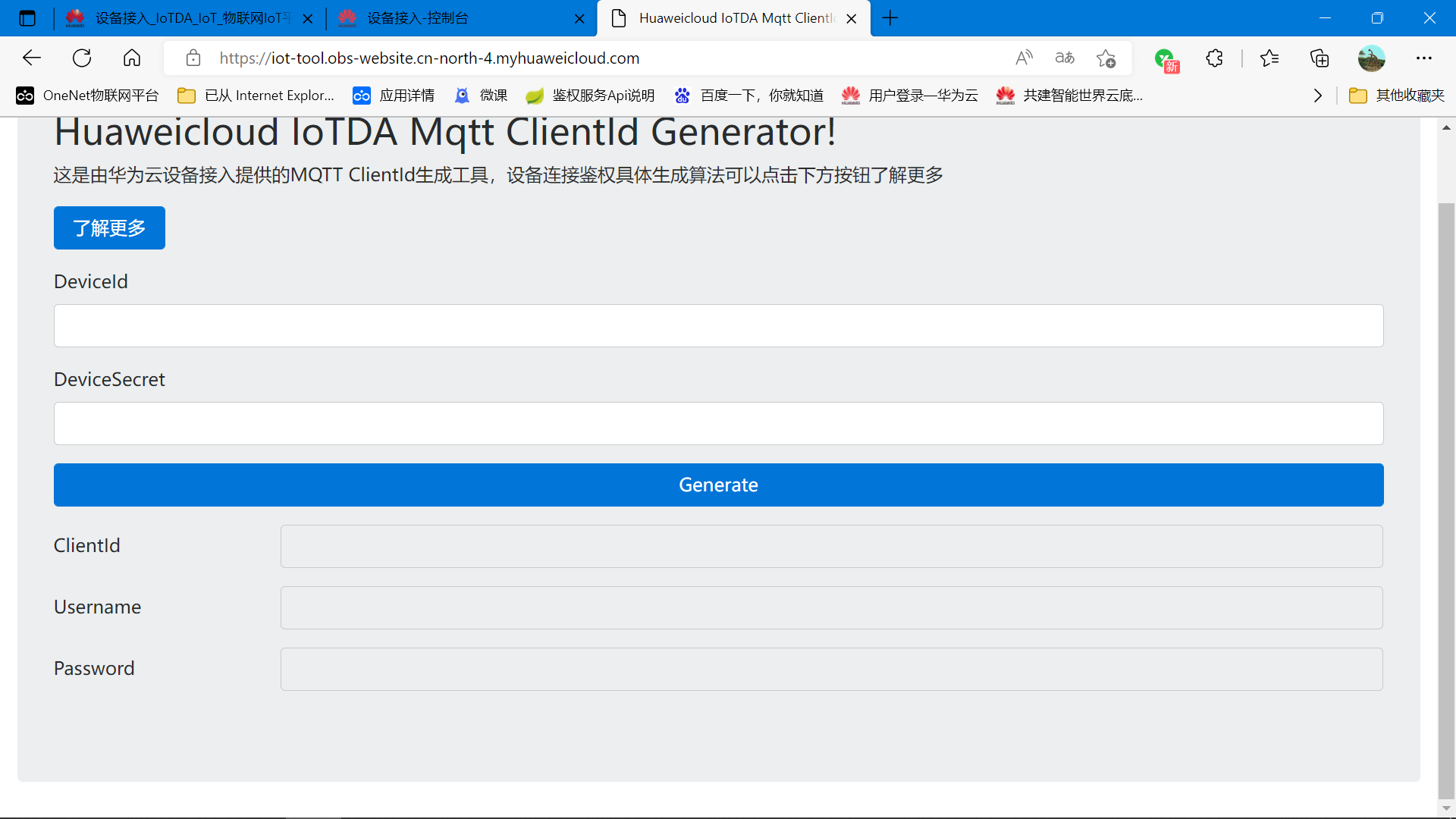
Task: Go to the home page icon
Action: coord(132,58)
